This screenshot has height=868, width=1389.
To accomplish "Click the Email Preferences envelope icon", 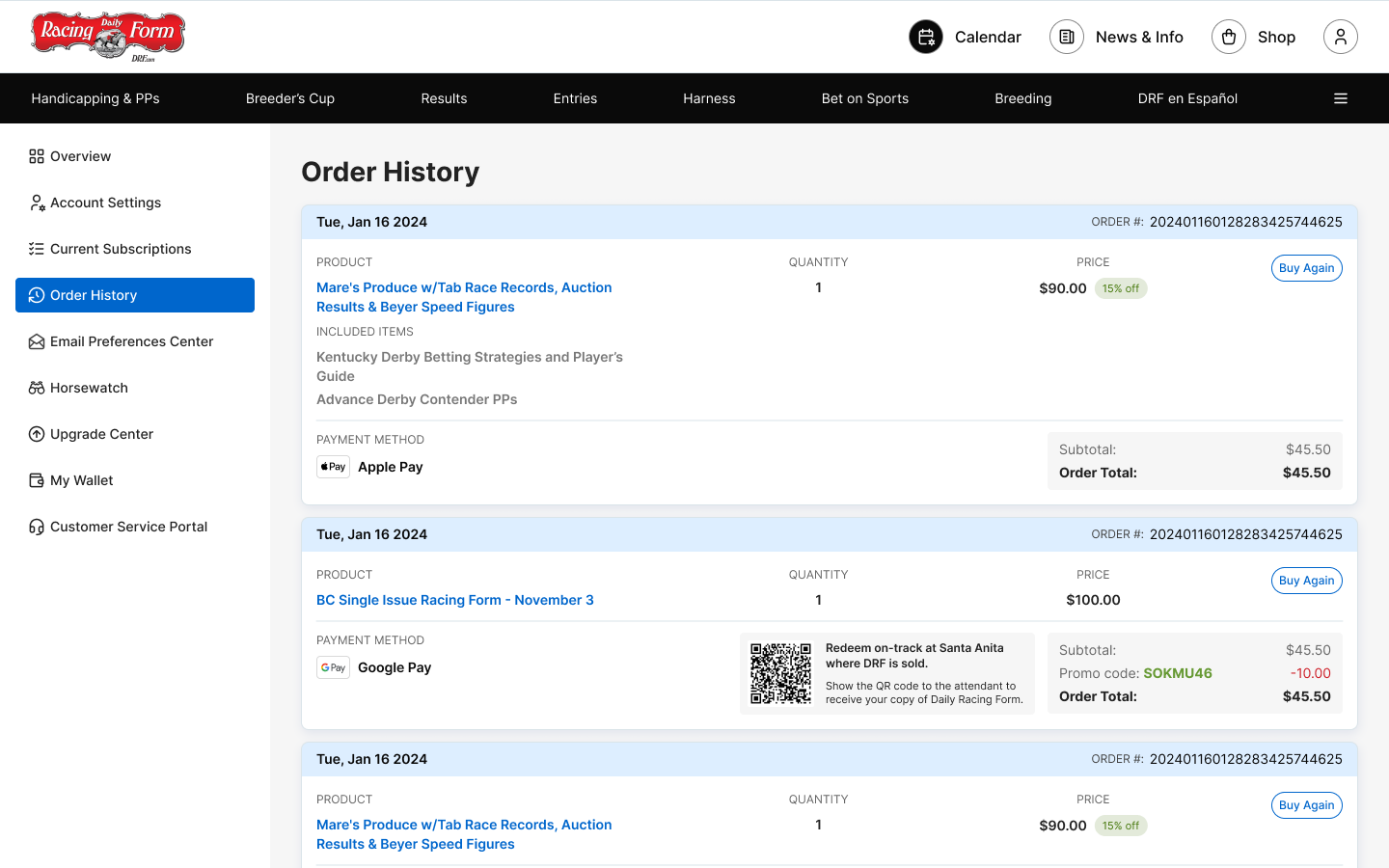I will pos(37,341).
